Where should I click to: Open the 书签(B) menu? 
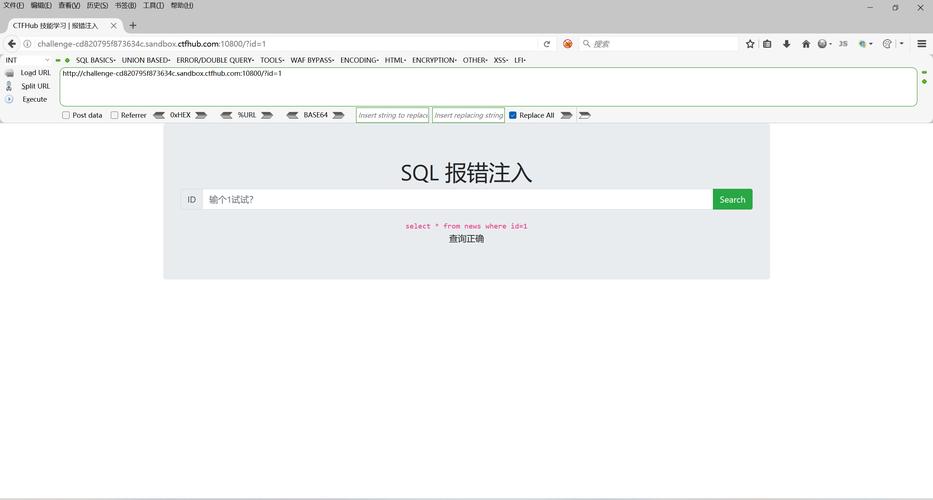[x=125, y=5]
